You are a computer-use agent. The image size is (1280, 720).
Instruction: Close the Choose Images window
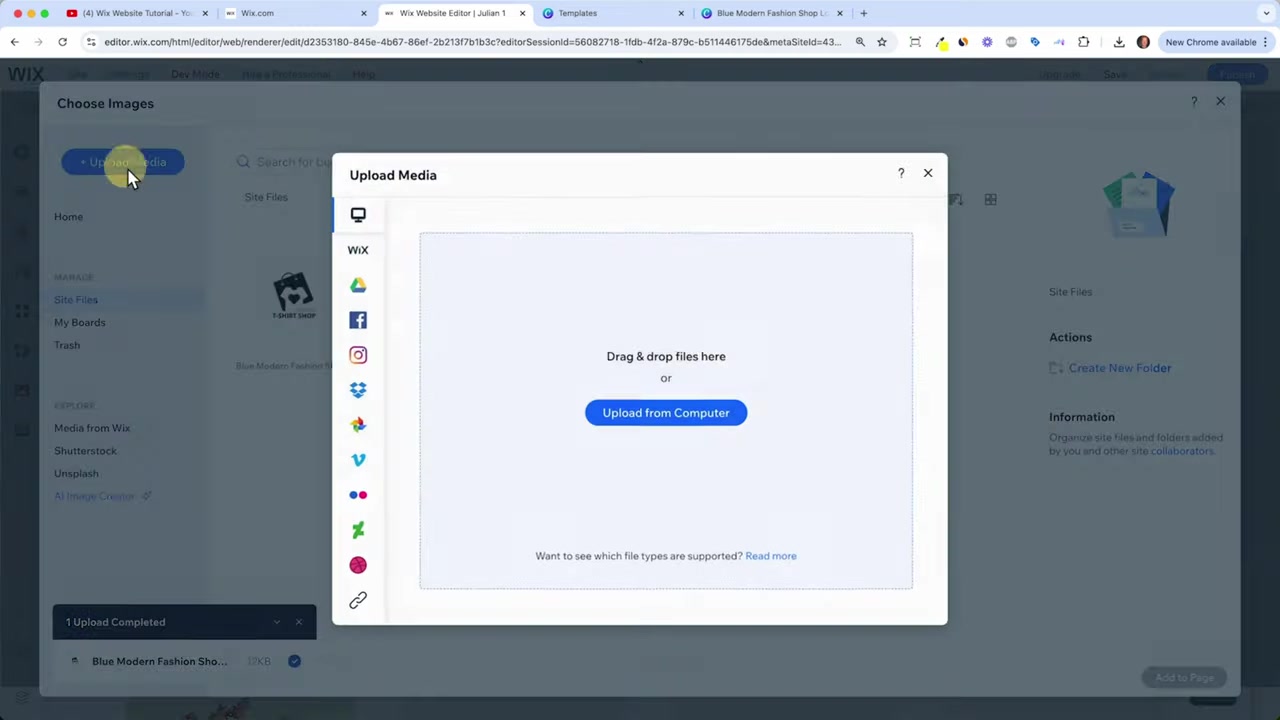coord(1220,101)
